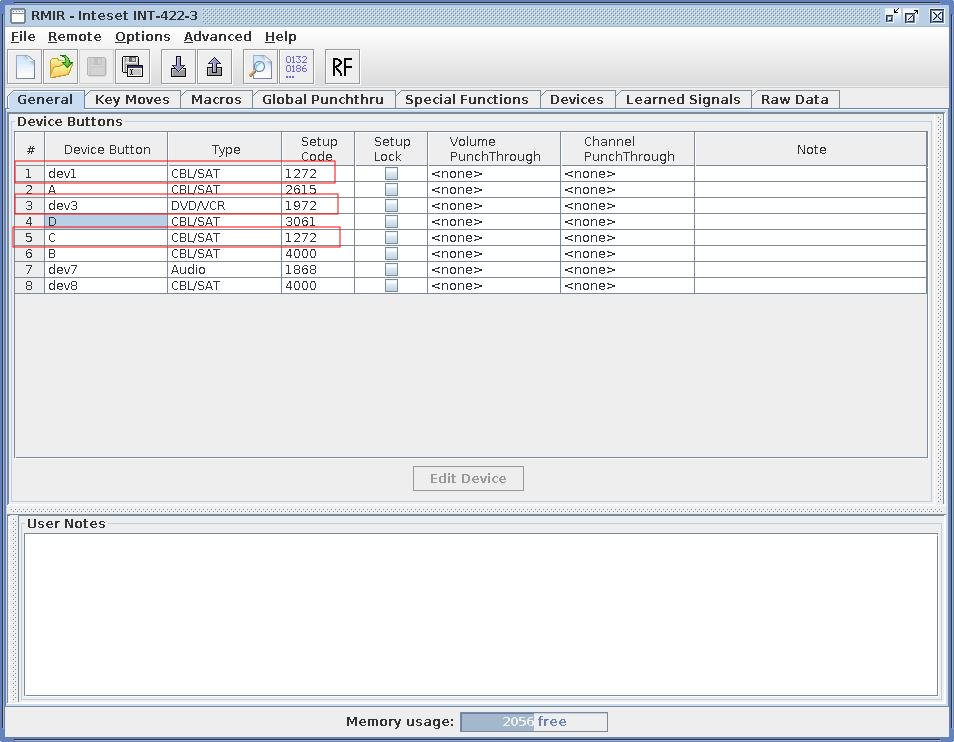
Task: Click the splitter handle above User Notes
Action: [477, 510]
